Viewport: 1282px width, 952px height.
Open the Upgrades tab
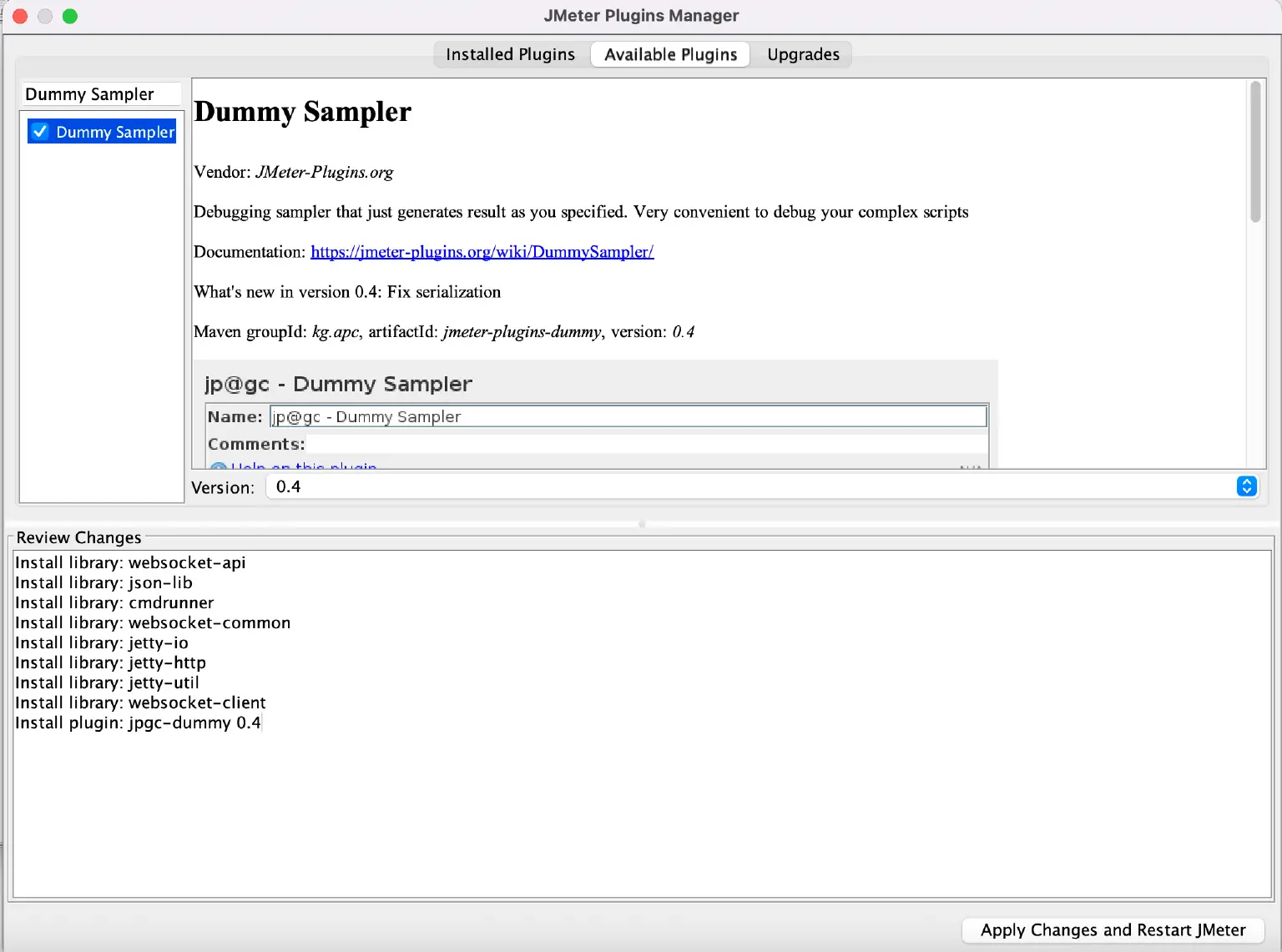click(x=802, y=53)
